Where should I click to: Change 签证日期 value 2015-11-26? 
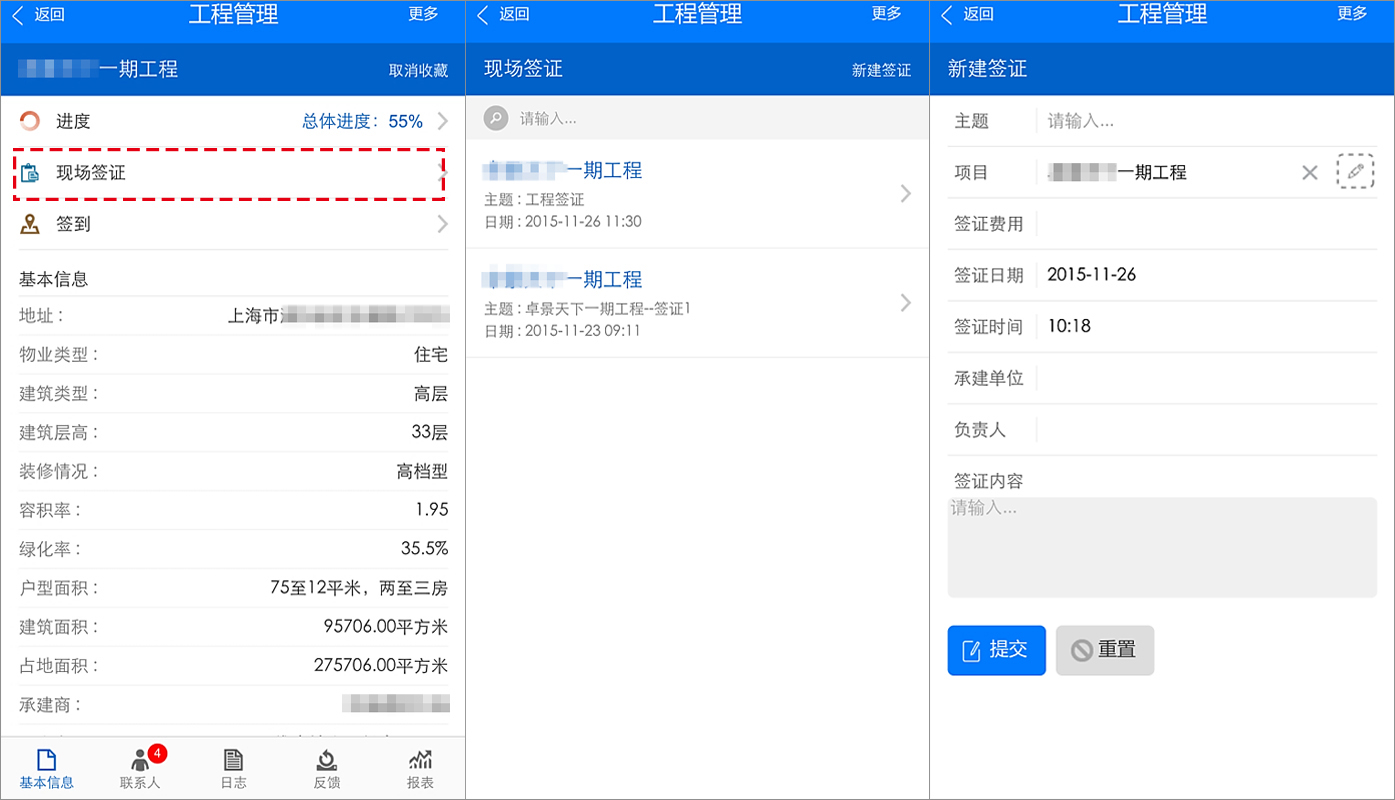coord(1092,275)
